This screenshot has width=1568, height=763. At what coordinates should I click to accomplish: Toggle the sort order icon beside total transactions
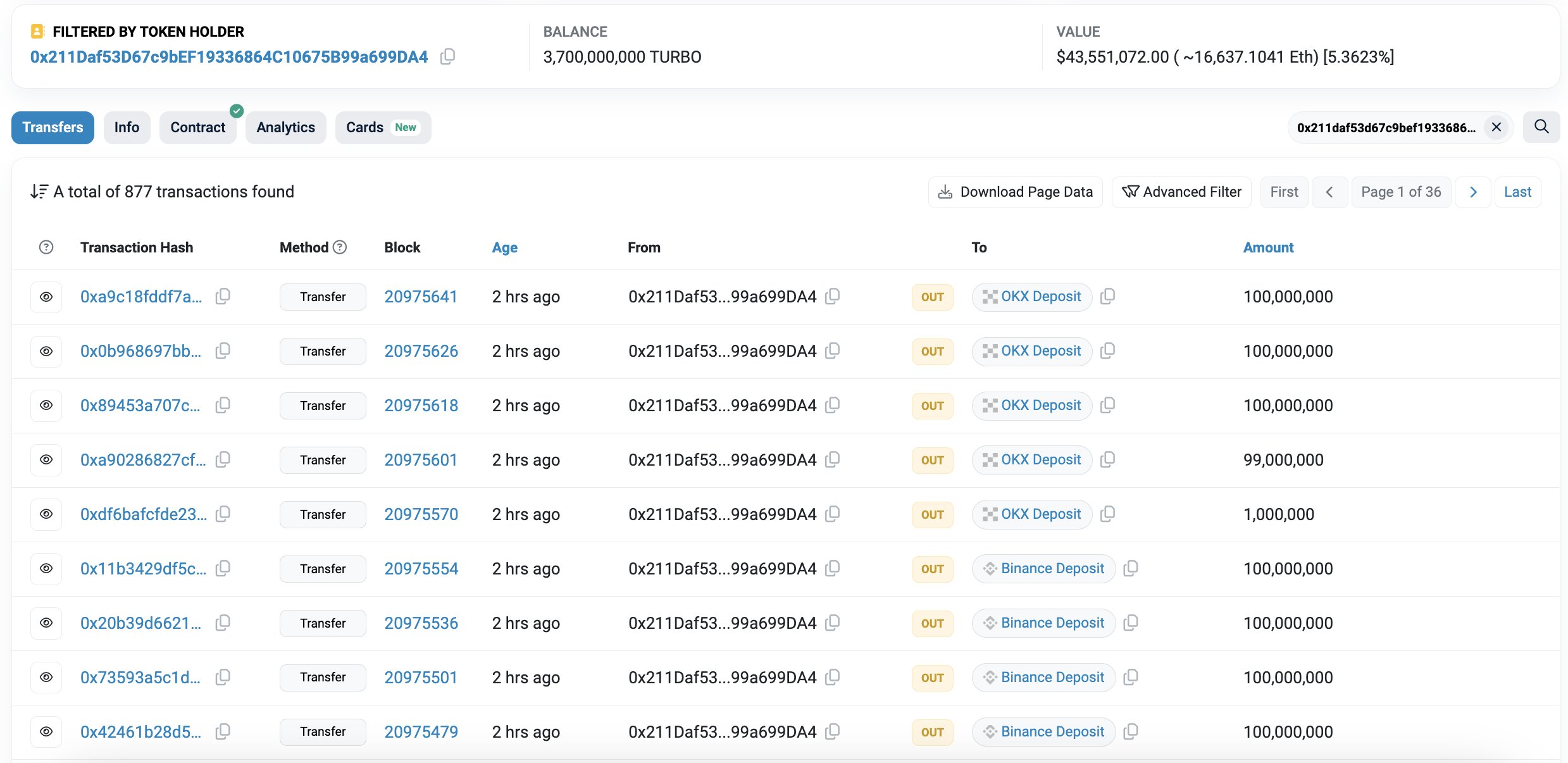click(39, 192)
